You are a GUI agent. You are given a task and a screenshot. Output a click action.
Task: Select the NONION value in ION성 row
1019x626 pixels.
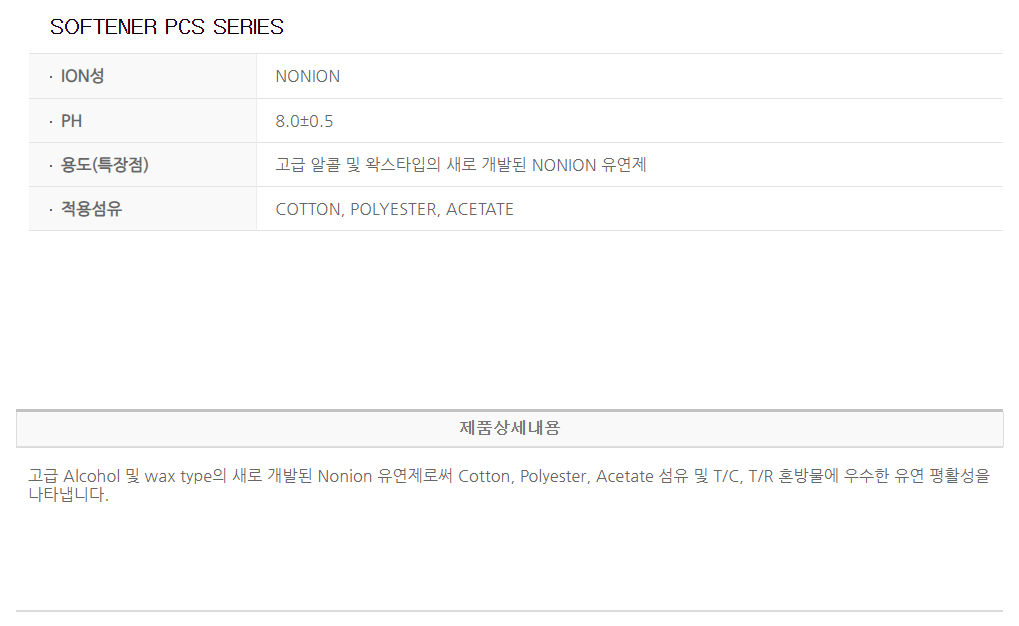[x=308, y=77]
